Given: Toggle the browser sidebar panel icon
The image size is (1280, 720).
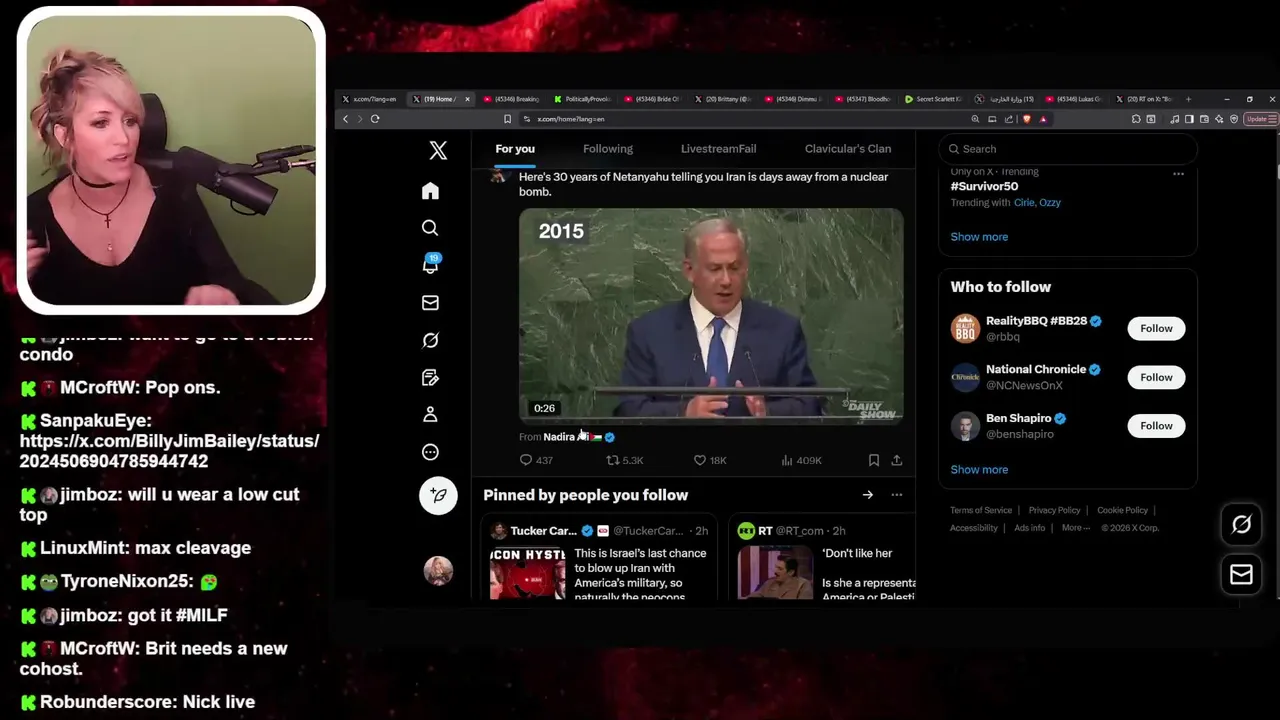Looking at the screenshot, I should (1189, 119).
